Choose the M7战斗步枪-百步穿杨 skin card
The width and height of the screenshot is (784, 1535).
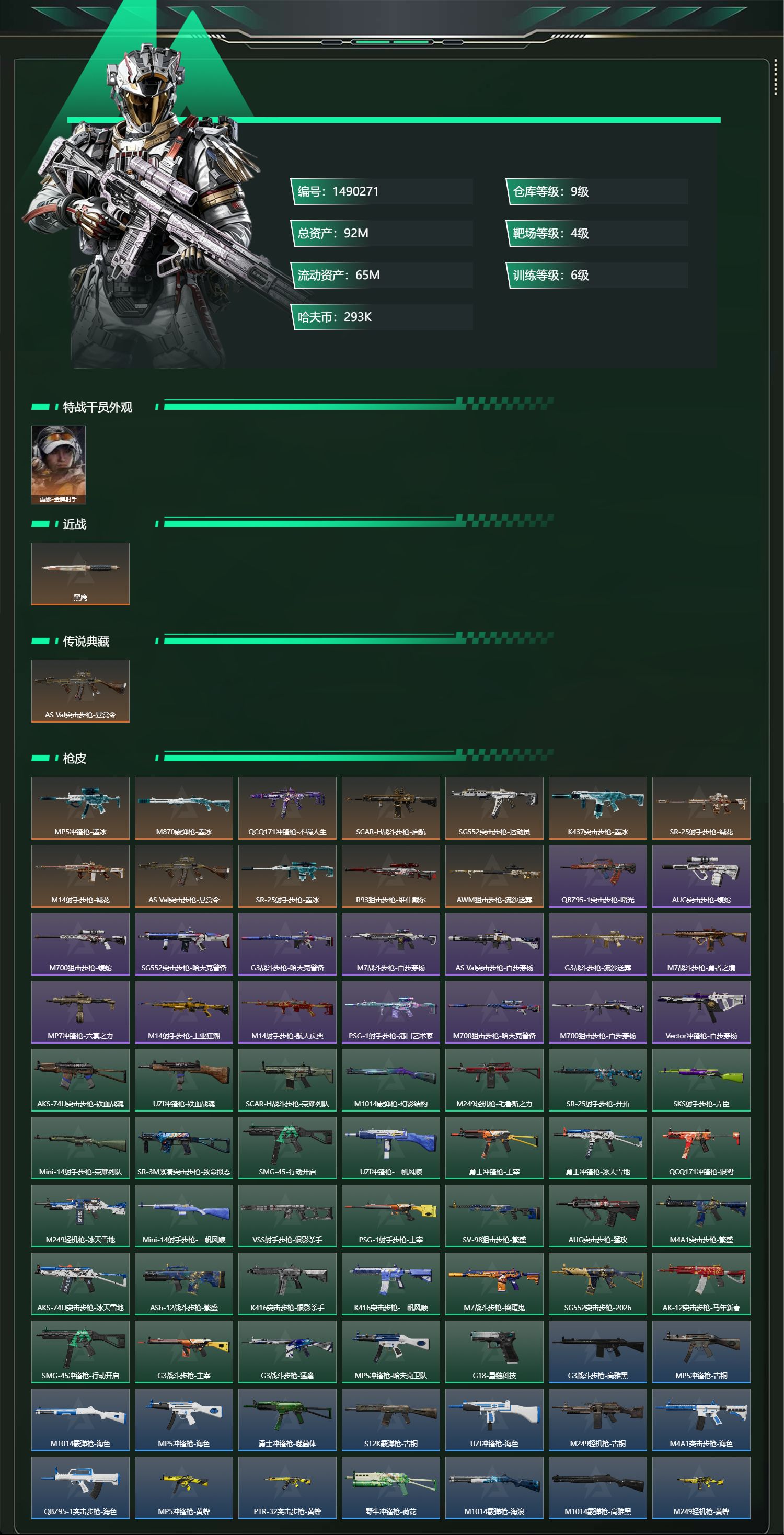click(391, 944)
